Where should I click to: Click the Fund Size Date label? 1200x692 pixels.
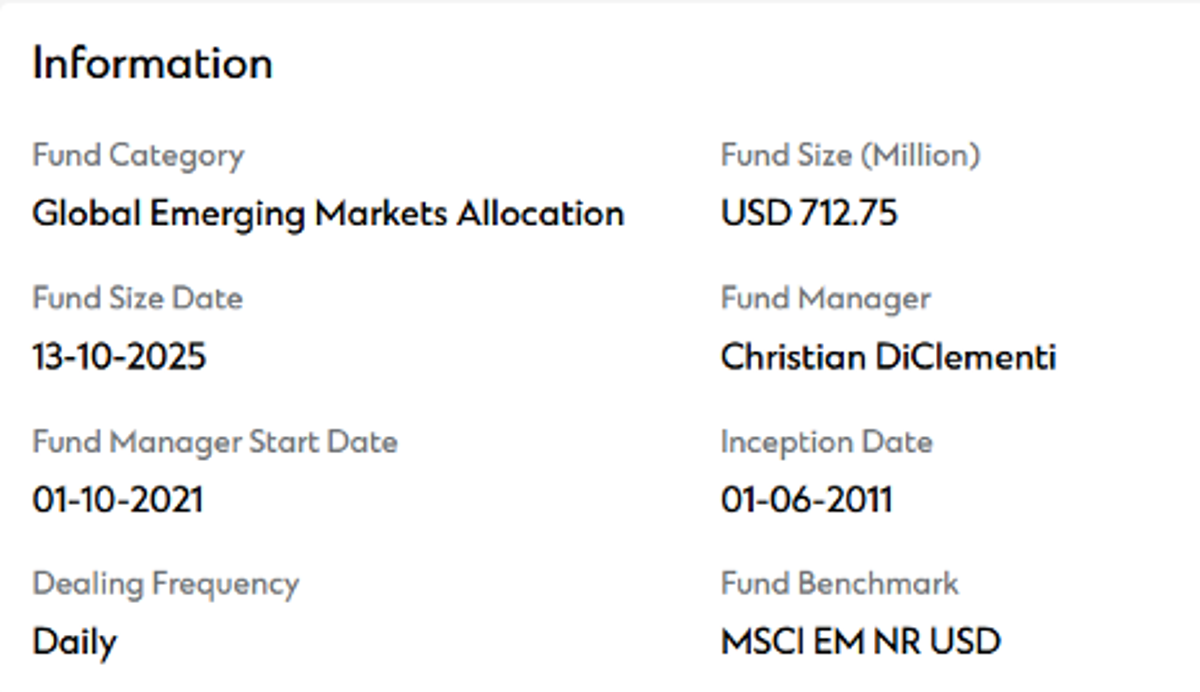[138, 299]
